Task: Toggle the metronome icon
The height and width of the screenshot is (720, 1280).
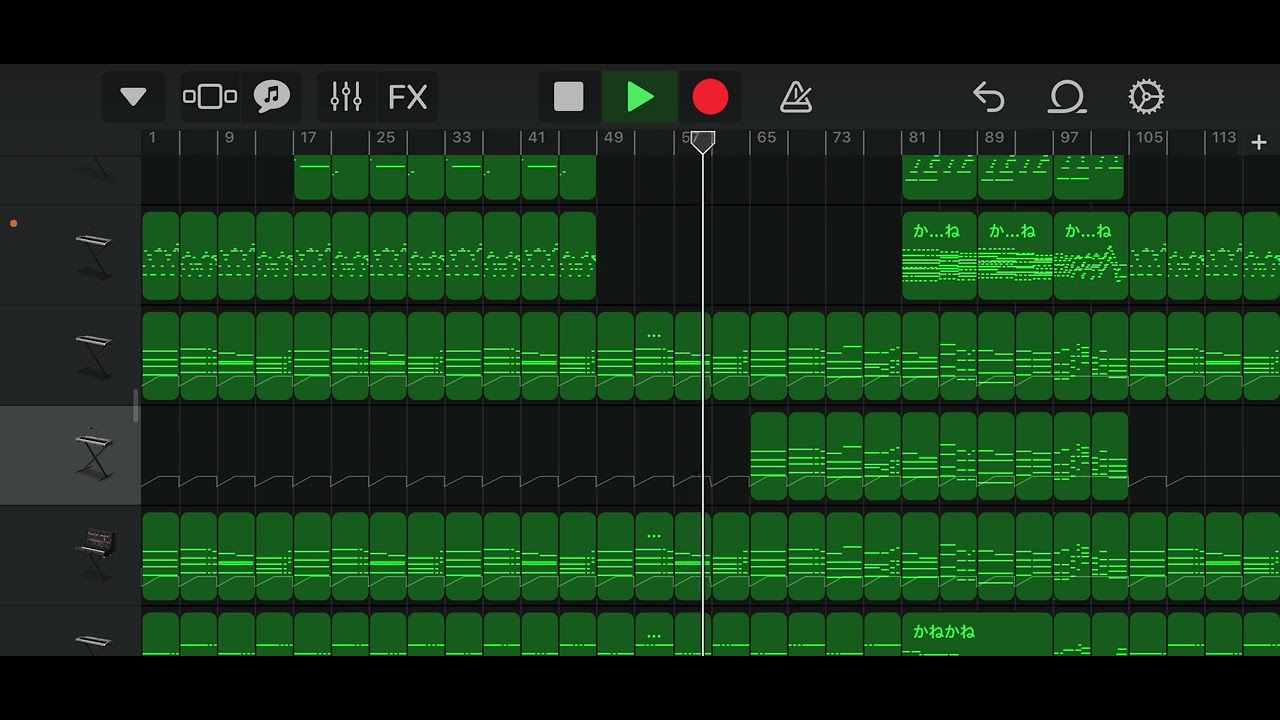Action: click(796, 97)
